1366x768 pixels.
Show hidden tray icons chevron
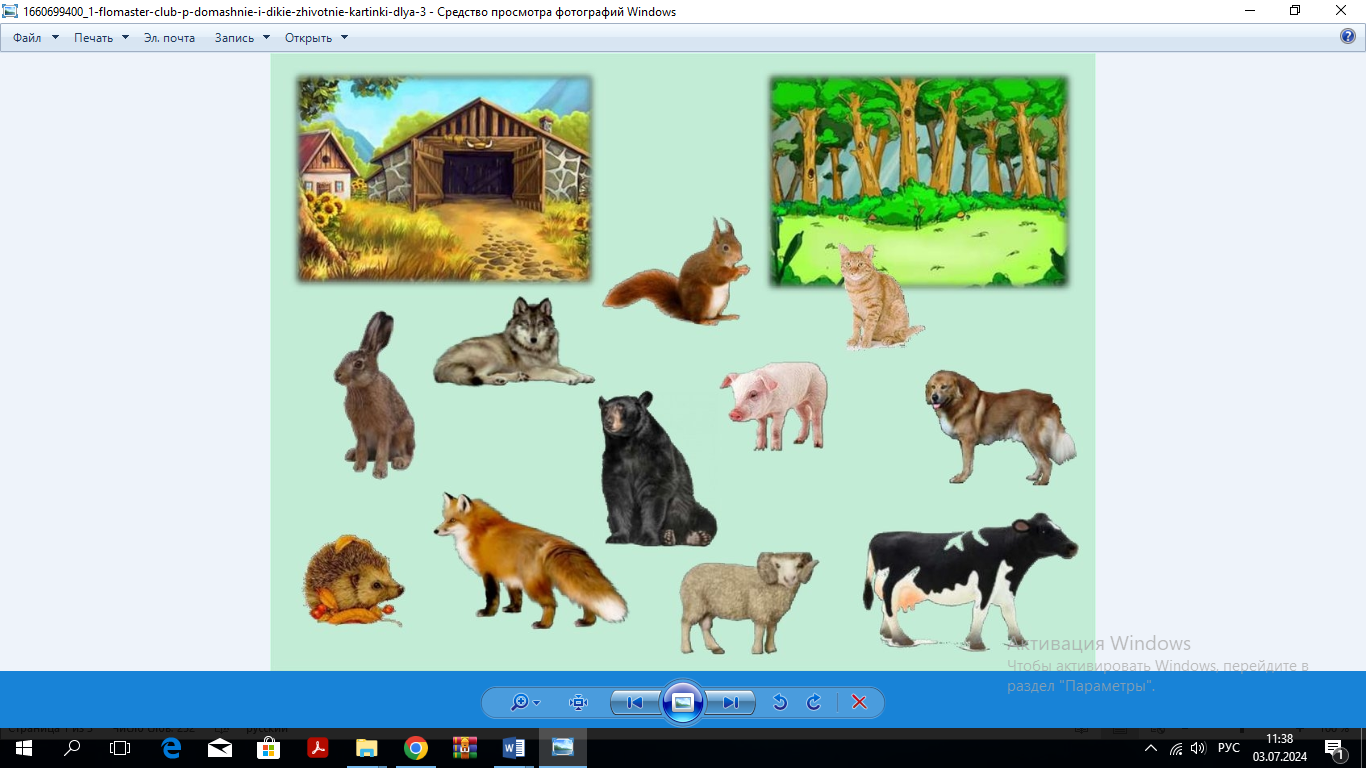click(x=1151, y=748)
